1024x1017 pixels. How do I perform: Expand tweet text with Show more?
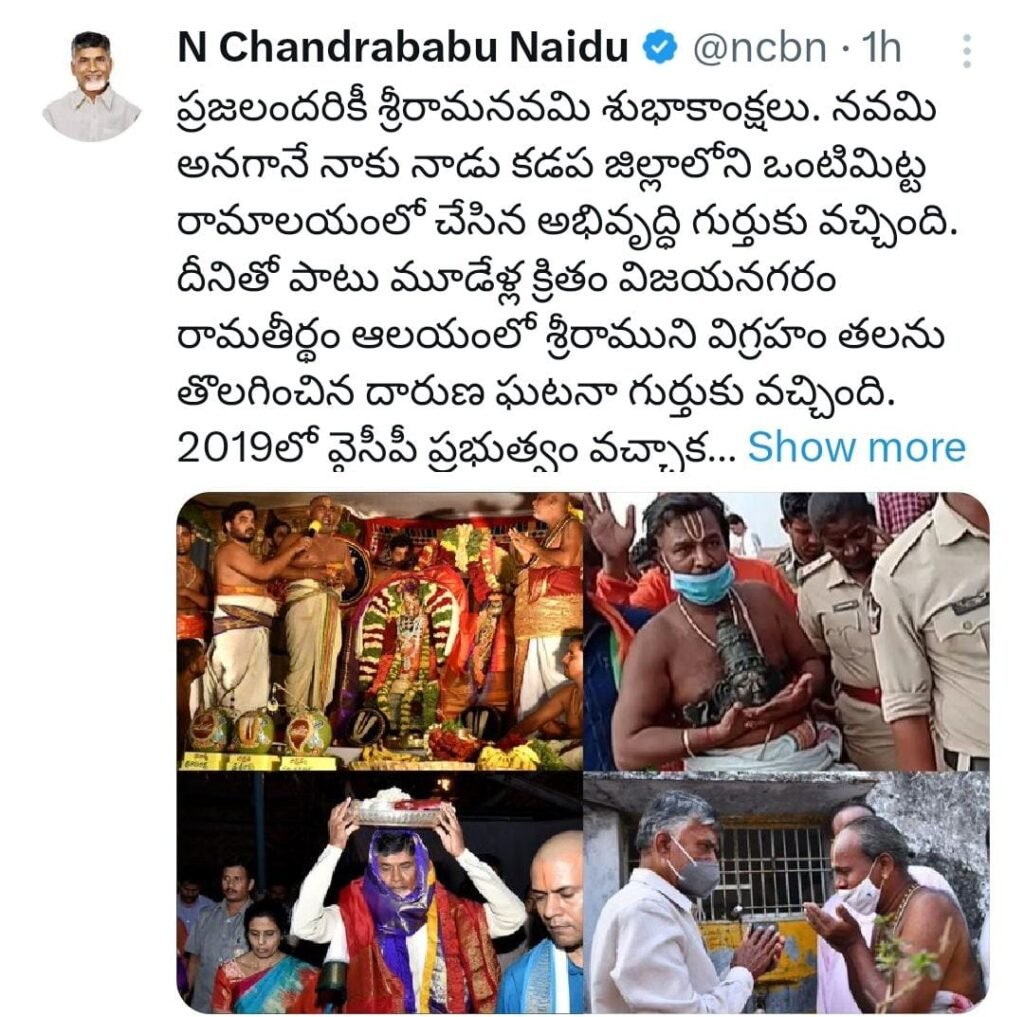[856, 448]
